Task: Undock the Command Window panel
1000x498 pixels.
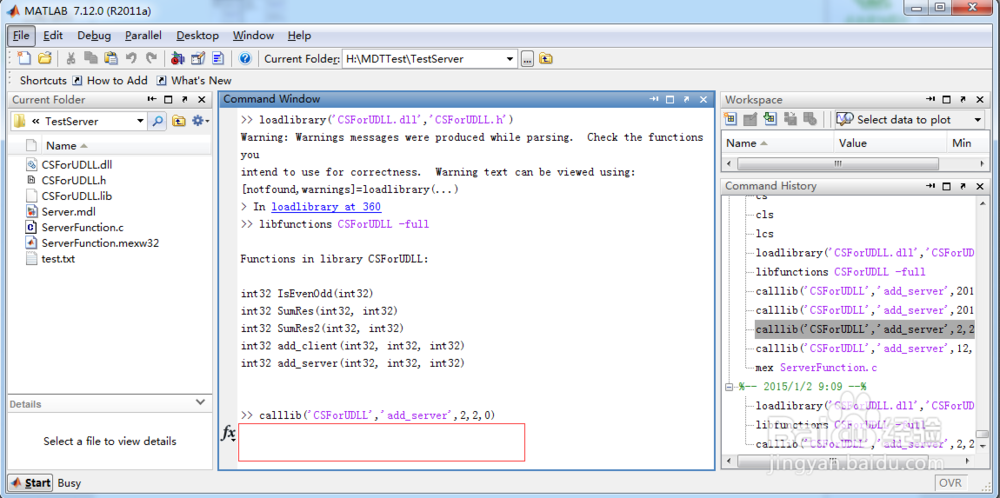Action: [686, 99]
